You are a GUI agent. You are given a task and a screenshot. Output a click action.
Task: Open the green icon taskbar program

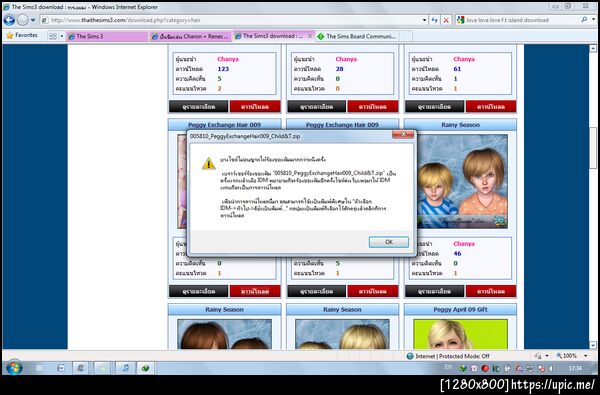[145, 368]
